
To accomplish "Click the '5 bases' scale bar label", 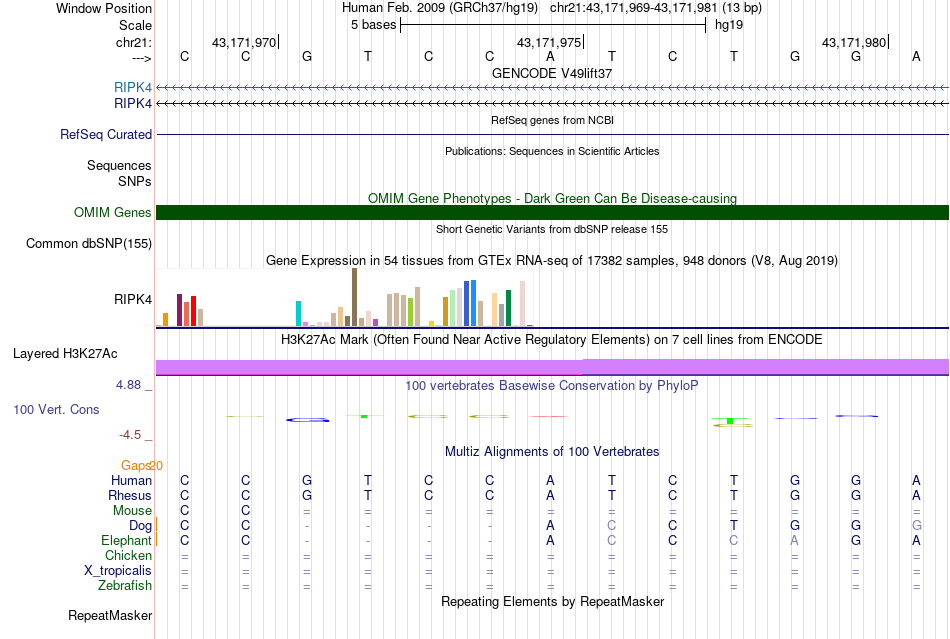I will click(373, 25).
